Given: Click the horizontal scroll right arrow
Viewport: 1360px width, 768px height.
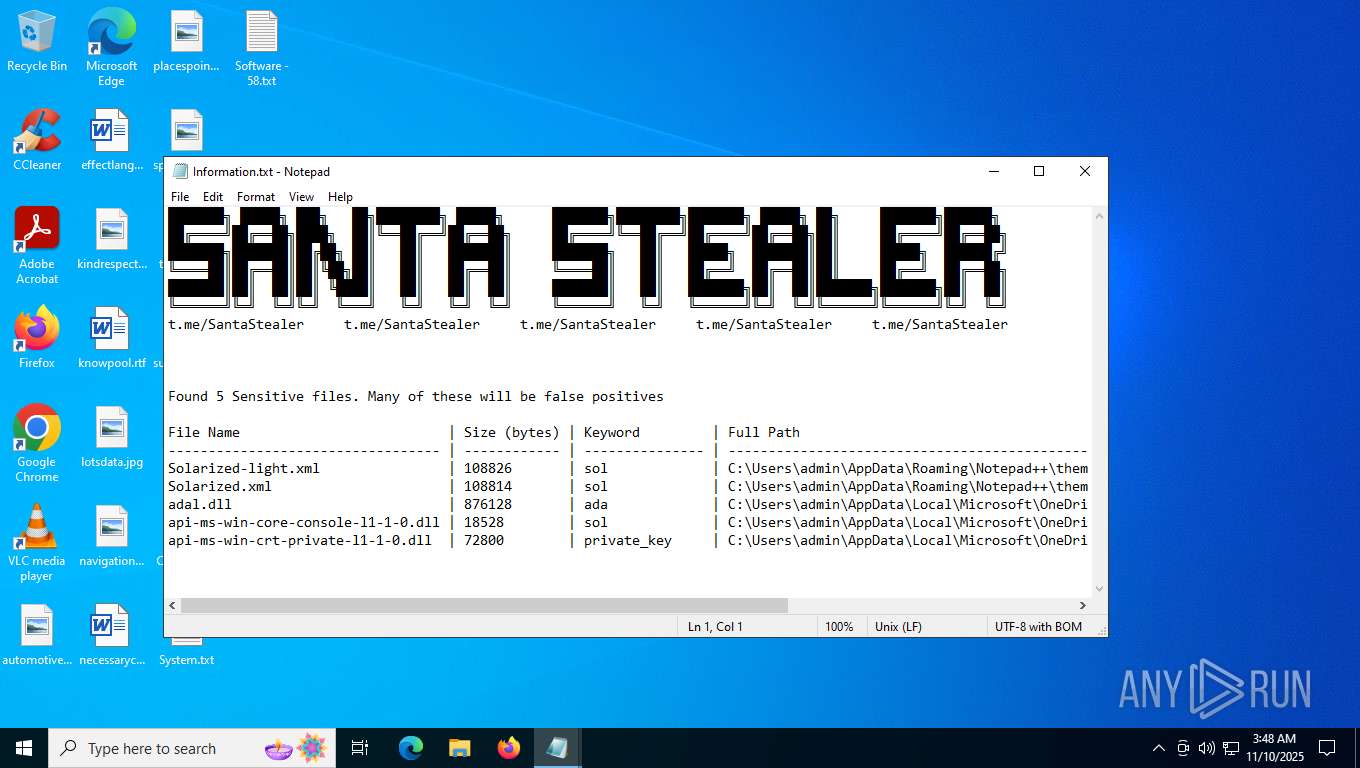Looking at the screenshot, I should coord(1082,605).
